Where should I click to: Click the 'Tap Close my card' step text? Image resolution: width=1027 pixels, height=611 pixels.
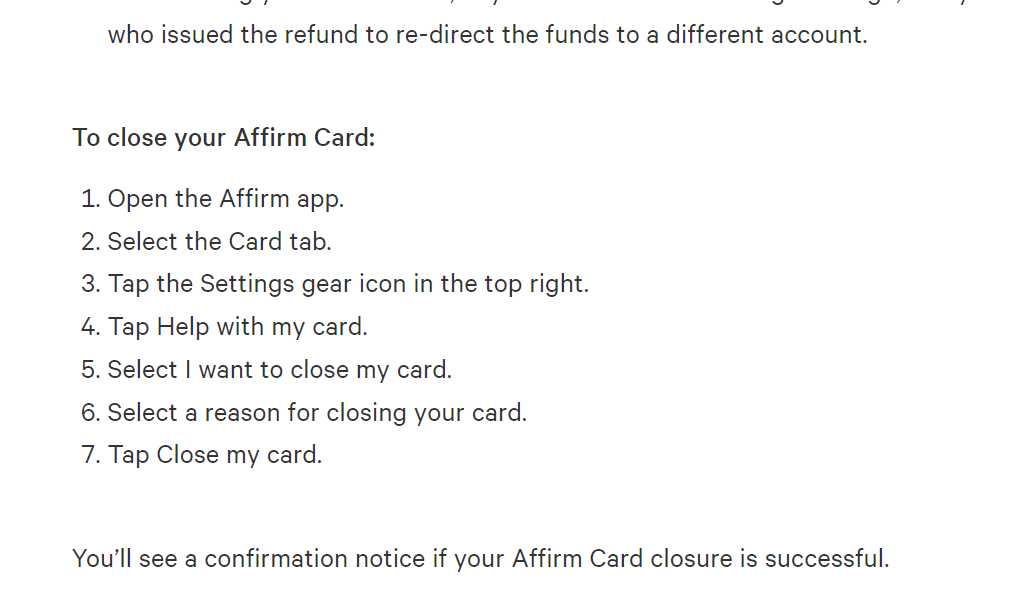click(x=215, y=455)
